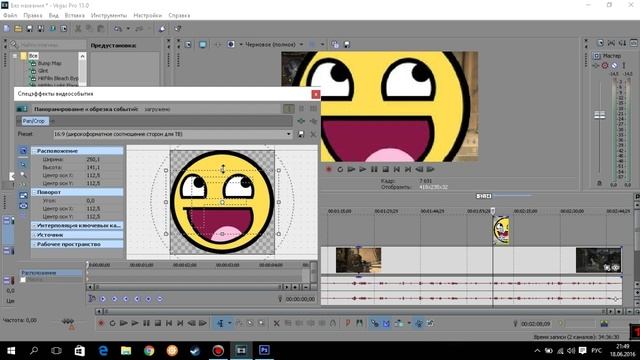Open the Windows Start menu
Viewport: 640px width, 360px height.
click(x=11, y=350)
